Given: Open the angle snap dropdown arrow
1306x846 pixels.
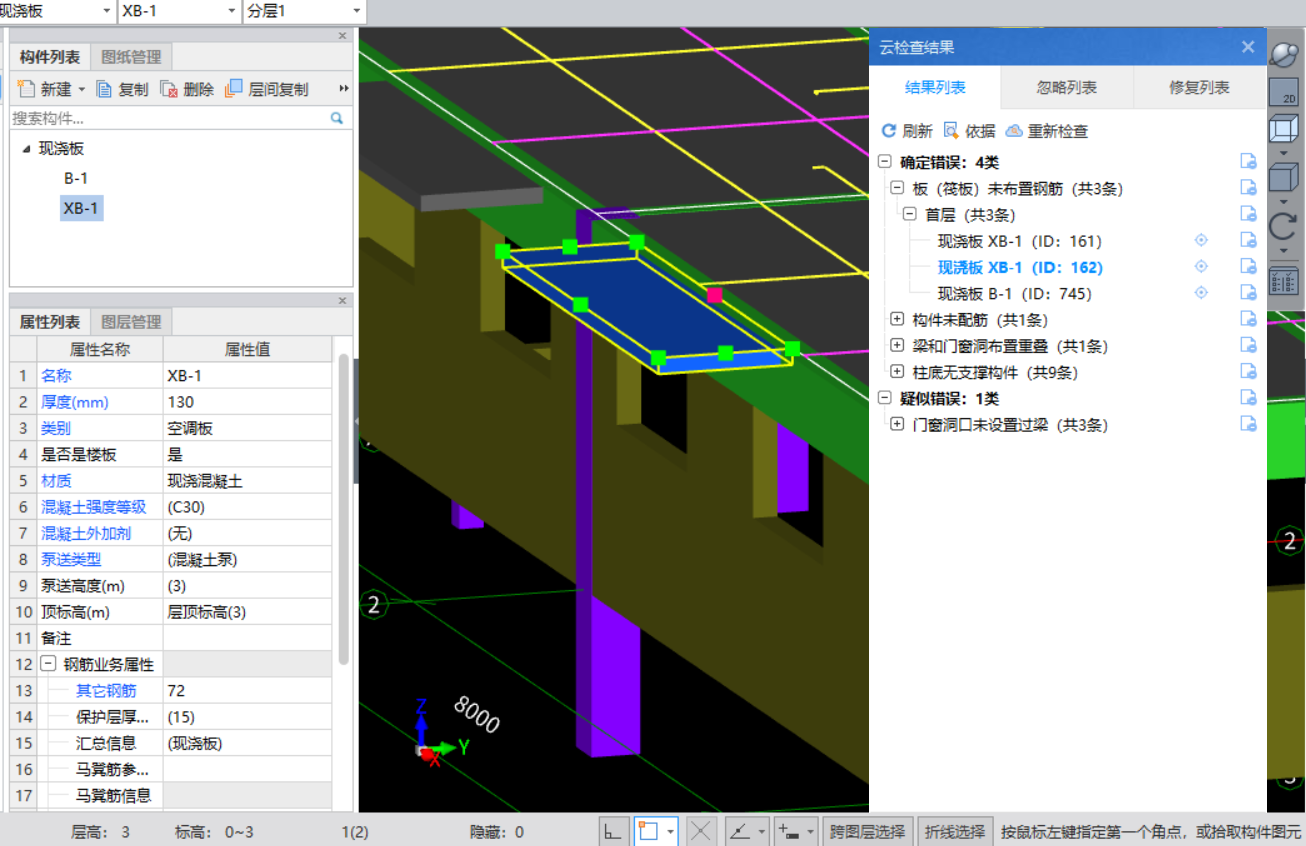Looking at the screenshot, I should [x=762, y=832].
